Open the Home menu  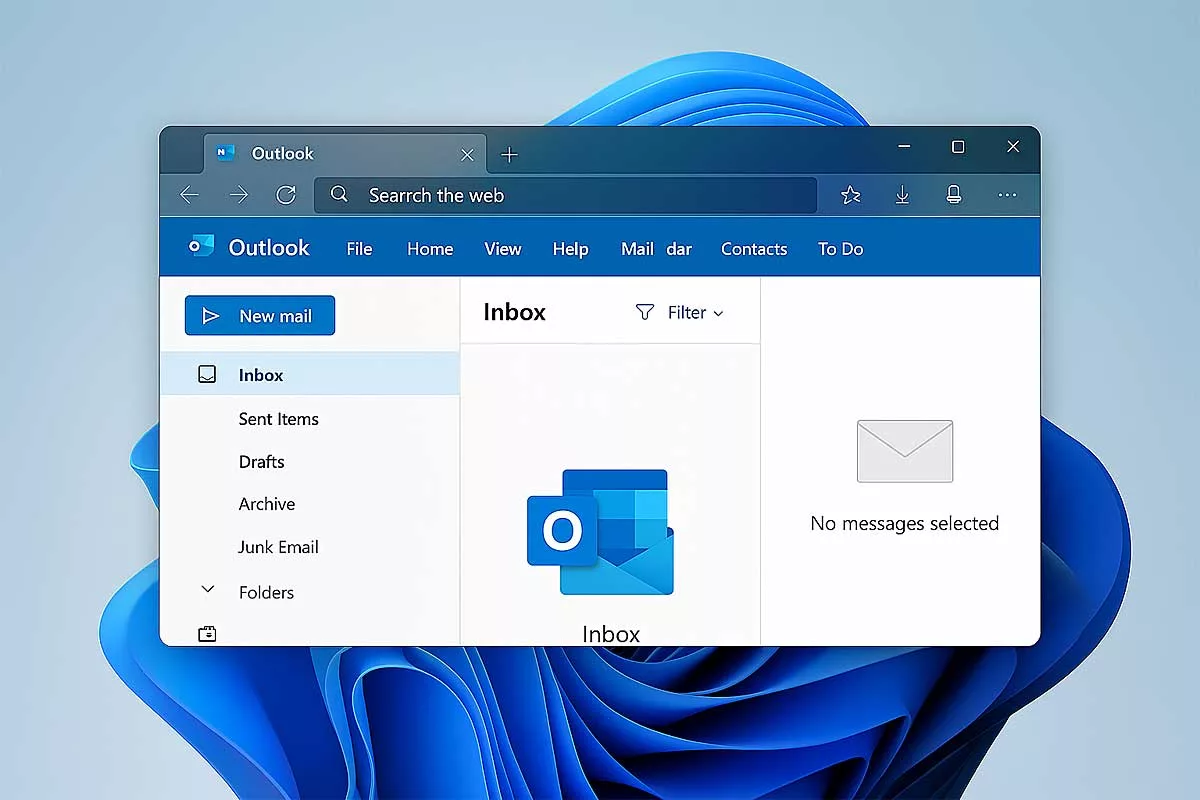pos(430,249)
